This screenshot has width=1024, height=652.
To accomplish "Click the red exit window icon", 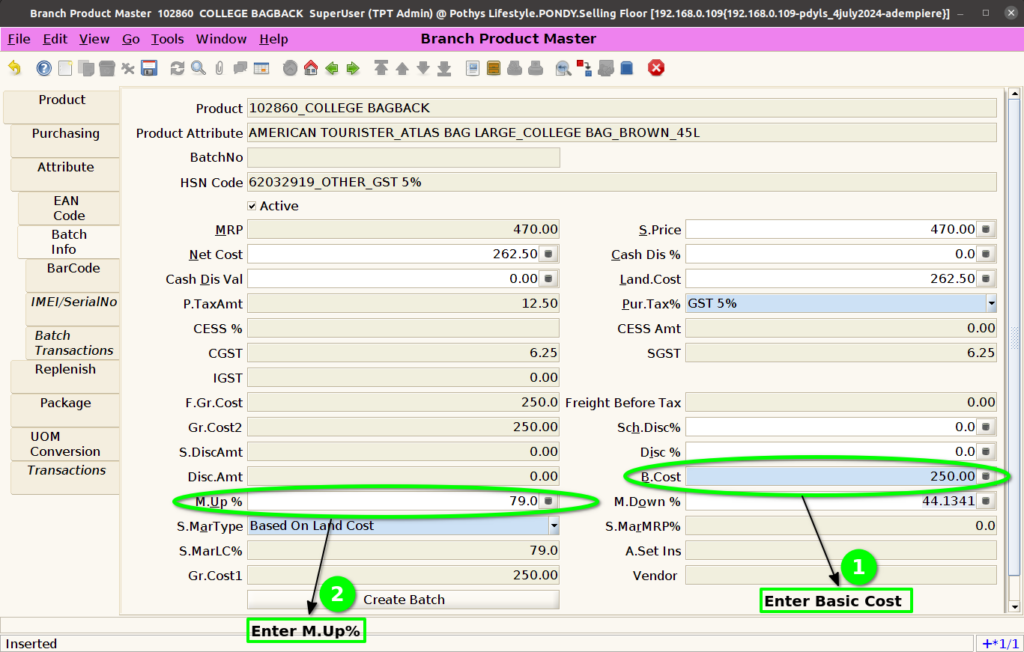I will 656,68.
